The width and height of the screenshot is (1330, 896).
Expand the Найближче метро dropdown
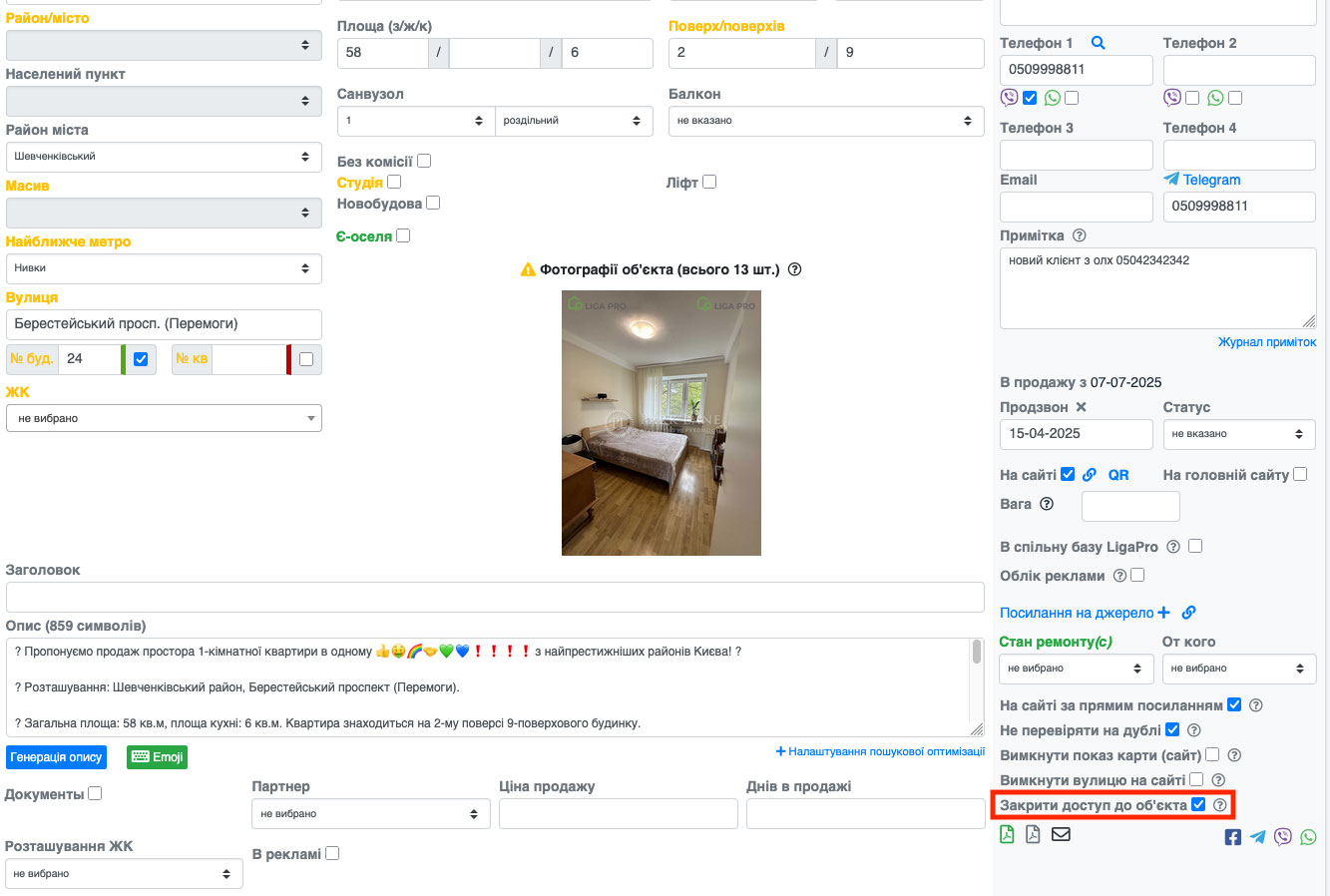164,268
